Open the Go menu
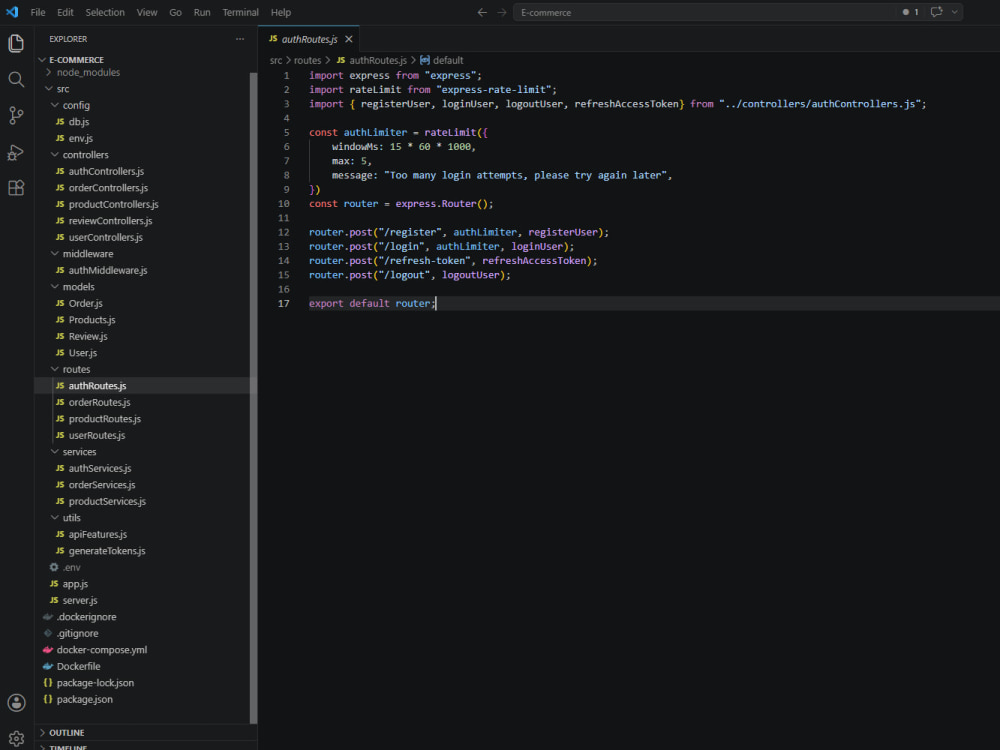 pyautogui.click(x=175, y=12)
